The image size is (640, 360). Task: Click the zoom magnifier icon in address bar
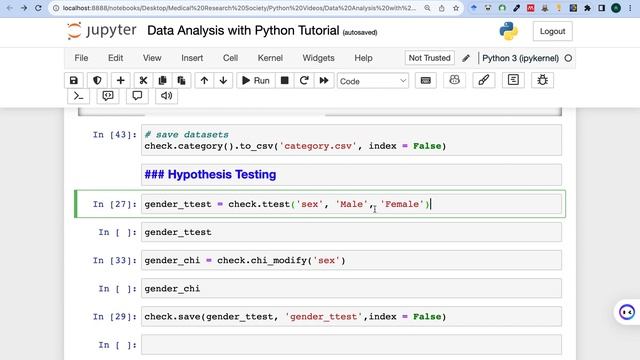click(427, 8)
